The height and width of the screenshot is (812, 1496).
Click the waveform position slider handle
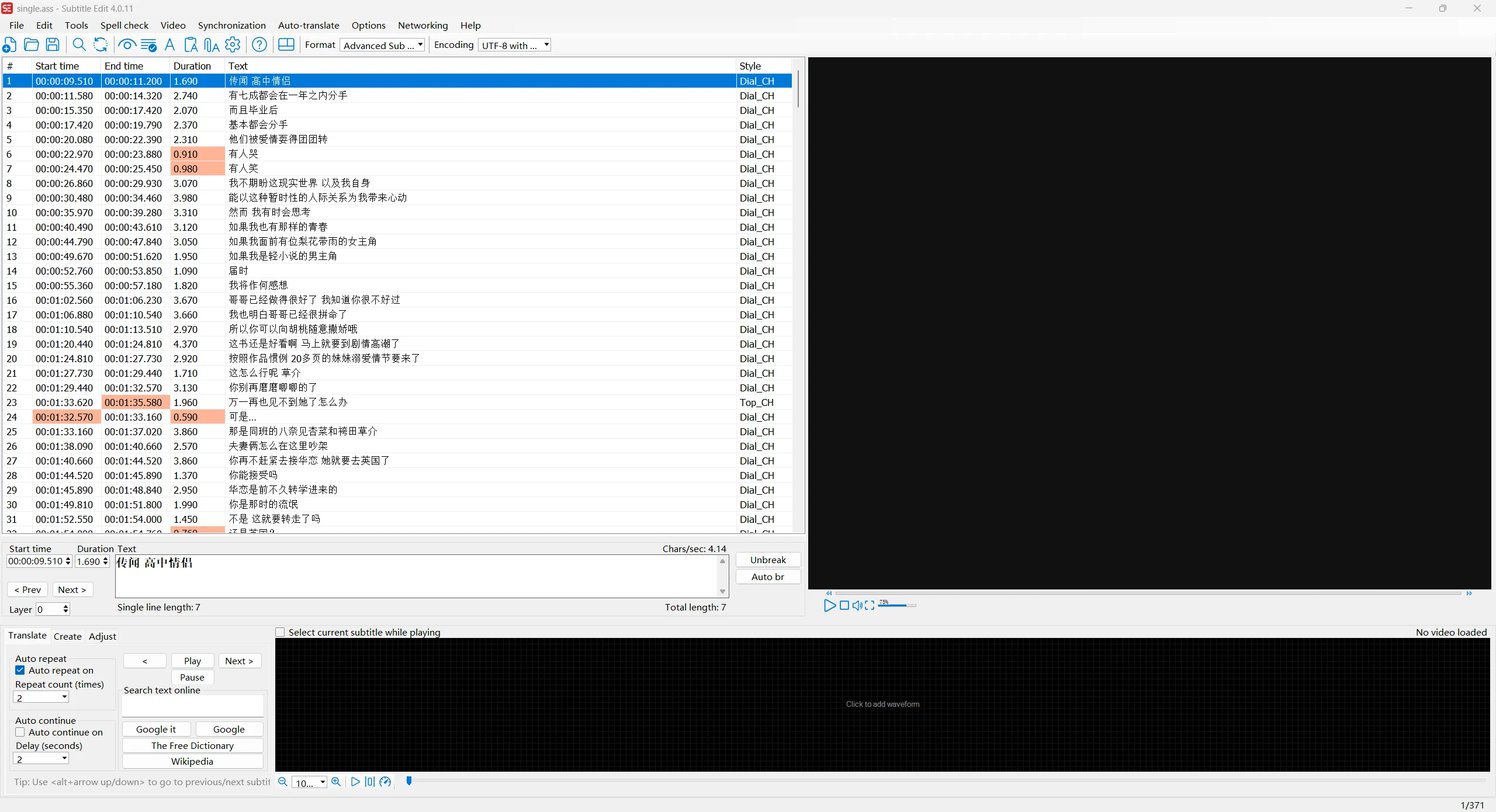409,780
